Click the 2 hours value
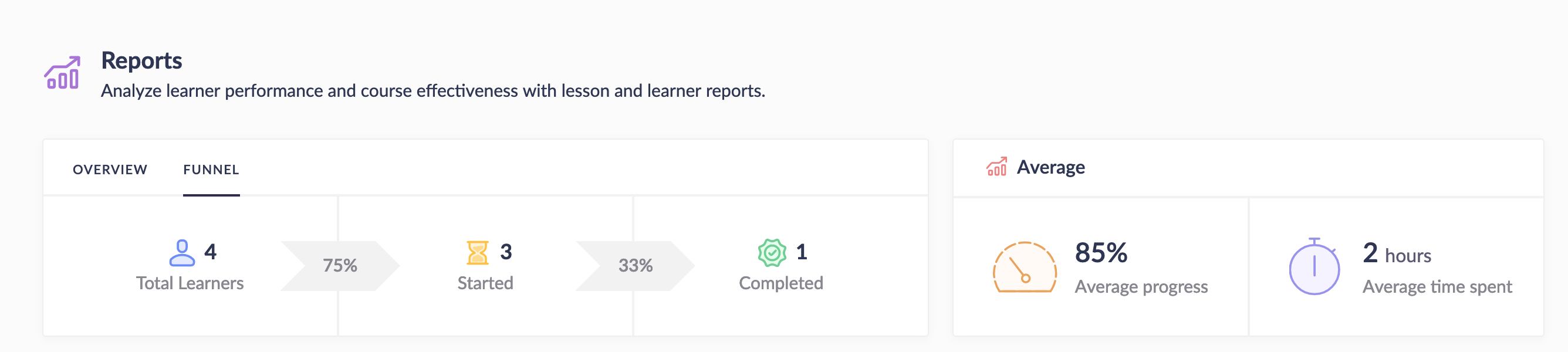Viewport: 1568px width, 352px height. 1396,253
